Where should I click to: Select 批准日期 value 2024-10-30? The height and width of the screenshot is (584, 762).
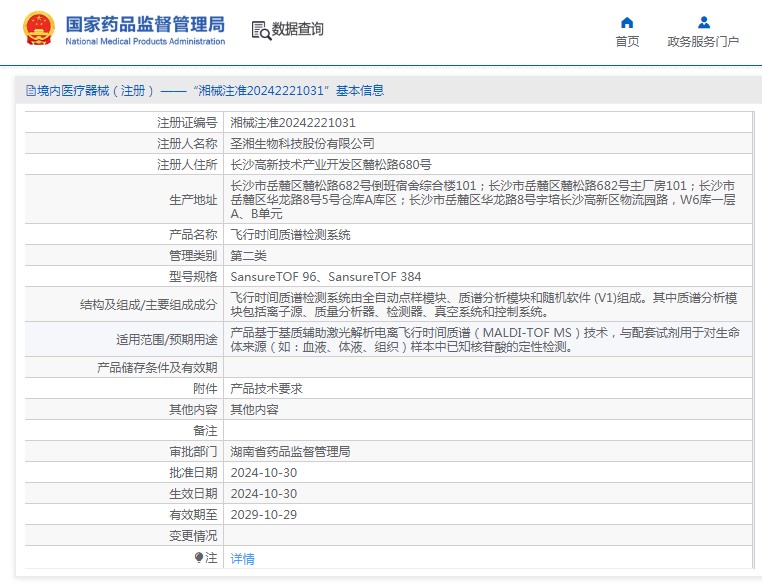click(263, 472)
